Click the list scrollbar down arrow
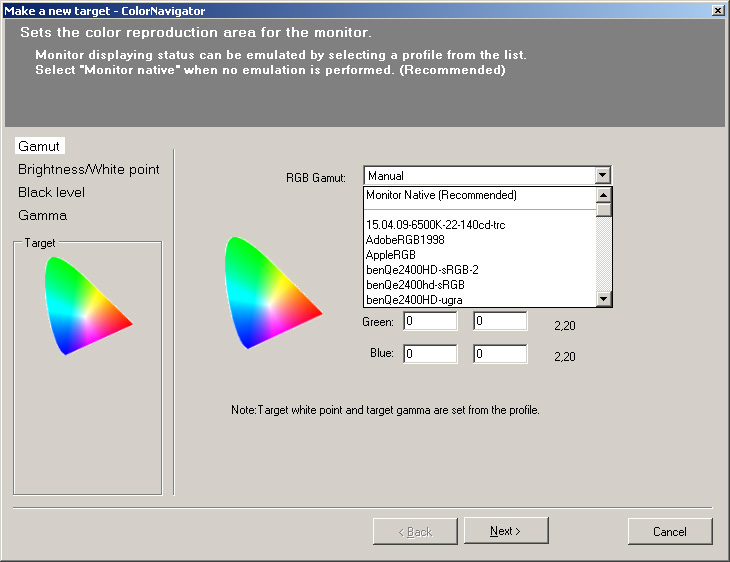The width and height of the screenshot is (730, 562). (603, 298)
